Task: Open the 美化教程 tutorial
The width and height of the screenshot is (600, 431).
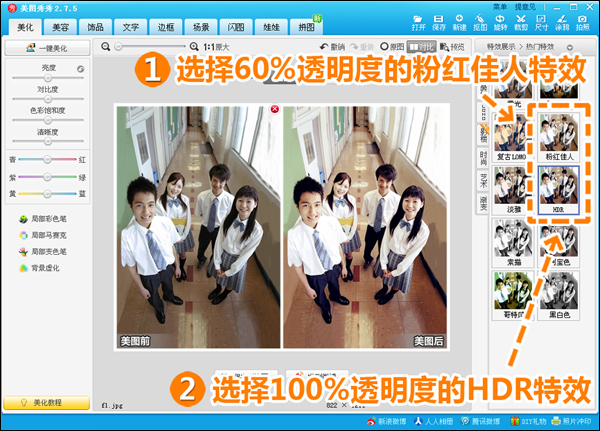Action: point(47,403)
